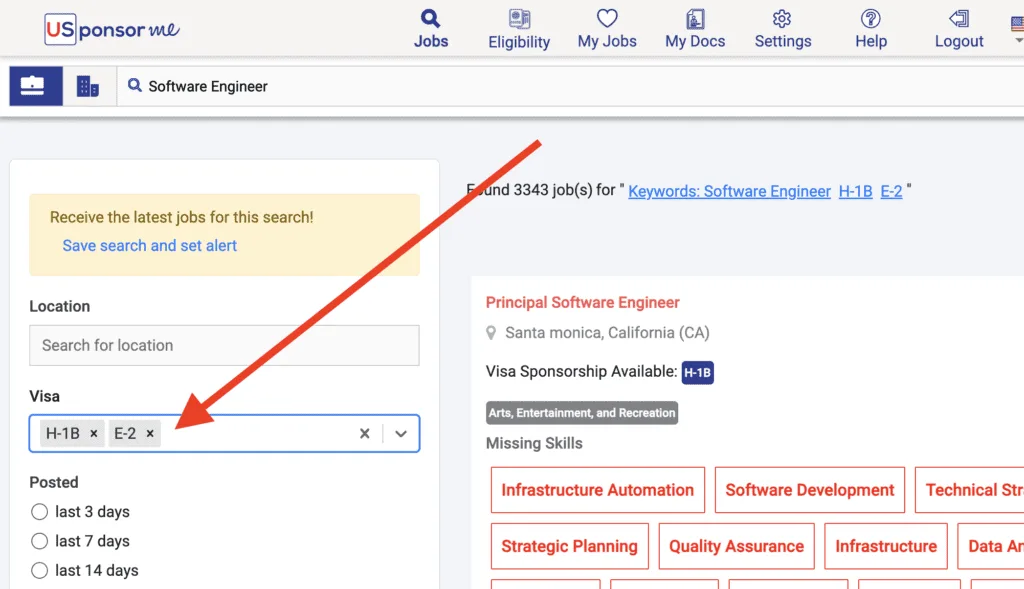The width and height of the screenshot is (1024, 589).
Task: Open the Principal Software Engineer job
Action: coord(583,302)
